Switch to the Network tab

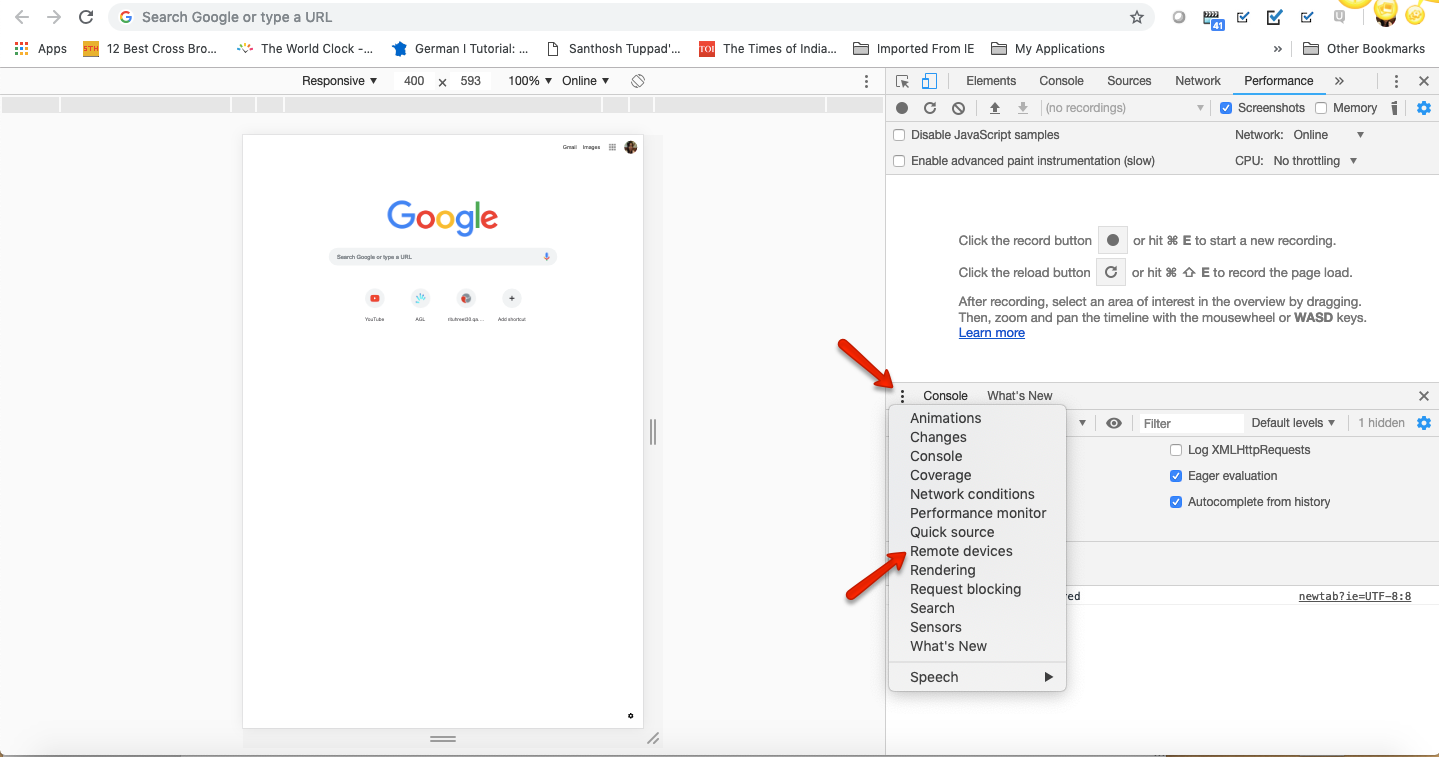coord(1197,80)
